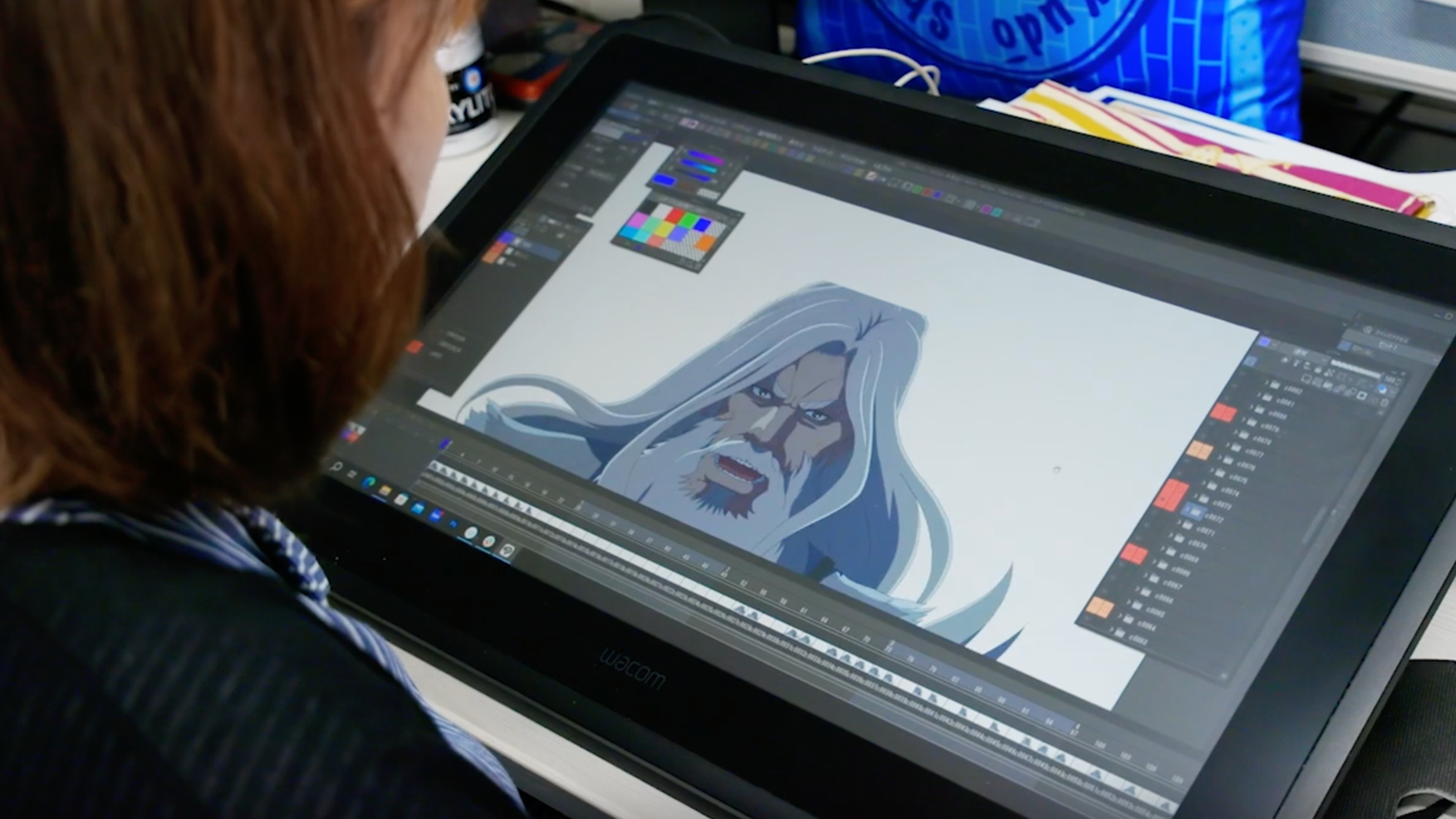Expand the c0070 layer folder
The height and width of the screenshot is (819, 1456).
[x=1171, y=536]
